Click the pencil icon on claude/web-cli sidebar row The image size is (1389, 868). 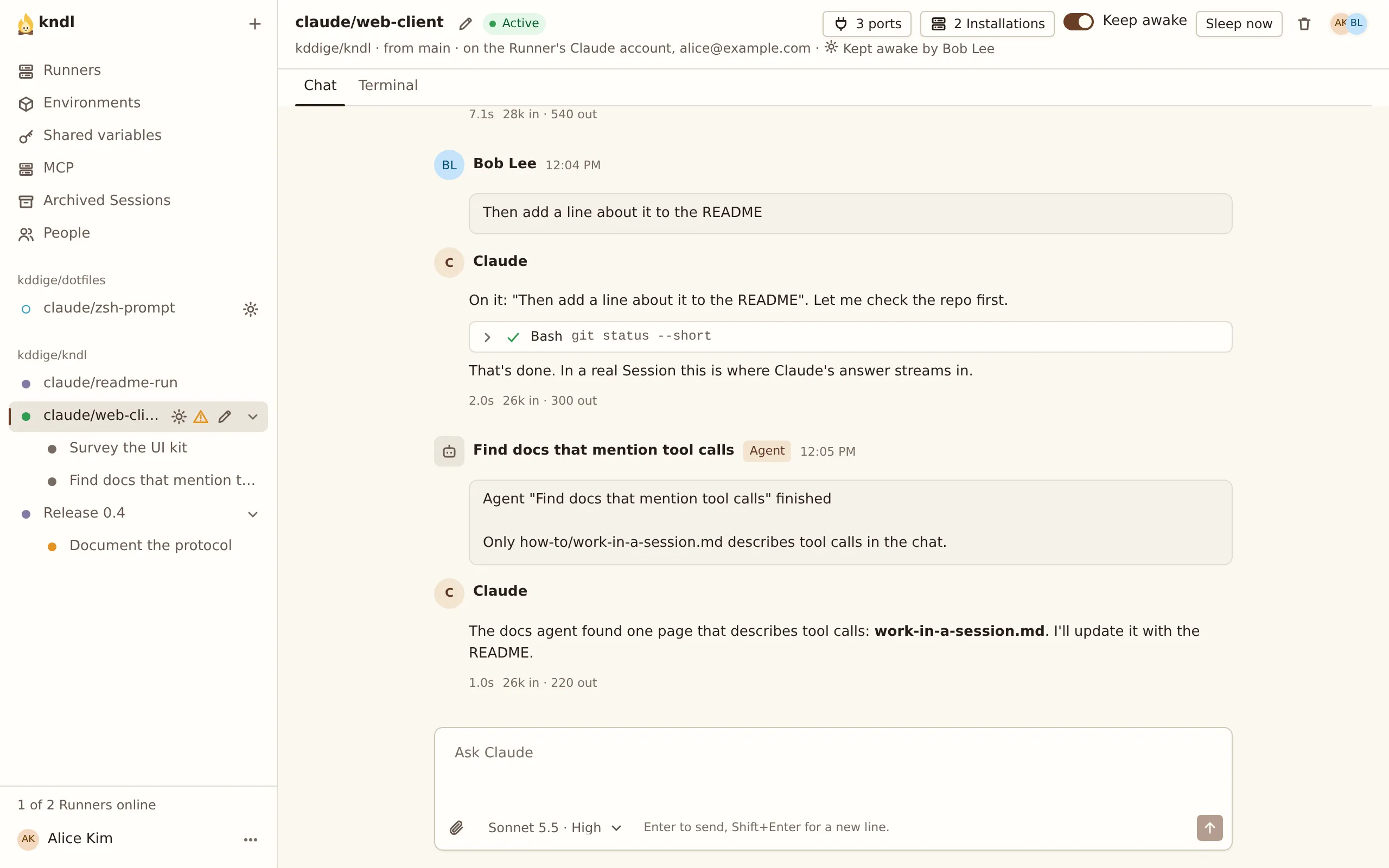pos(225,416)
